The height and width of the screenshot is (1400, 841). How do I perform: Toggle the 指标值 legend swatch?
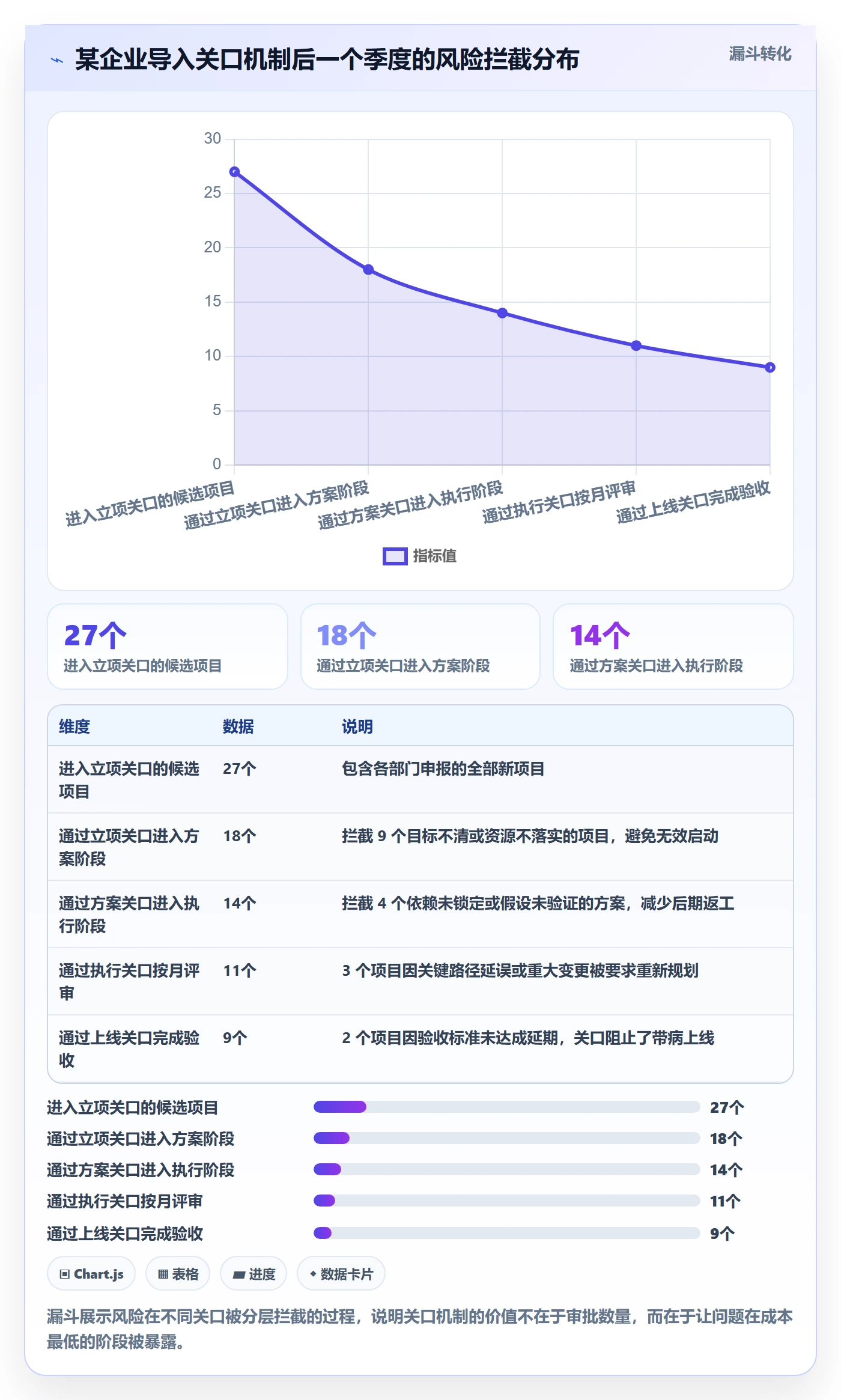[x=395, y=556]
